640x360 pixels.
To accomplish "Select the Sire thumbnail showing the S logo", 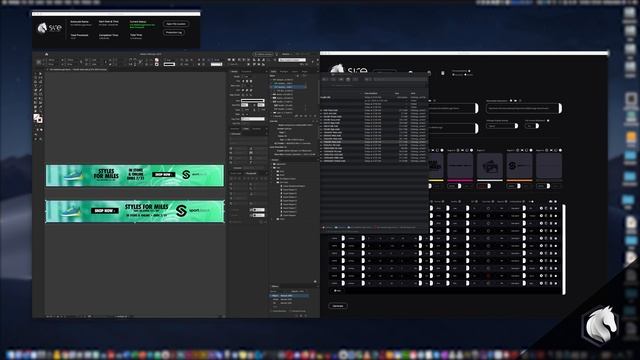I will click(519, 166).
